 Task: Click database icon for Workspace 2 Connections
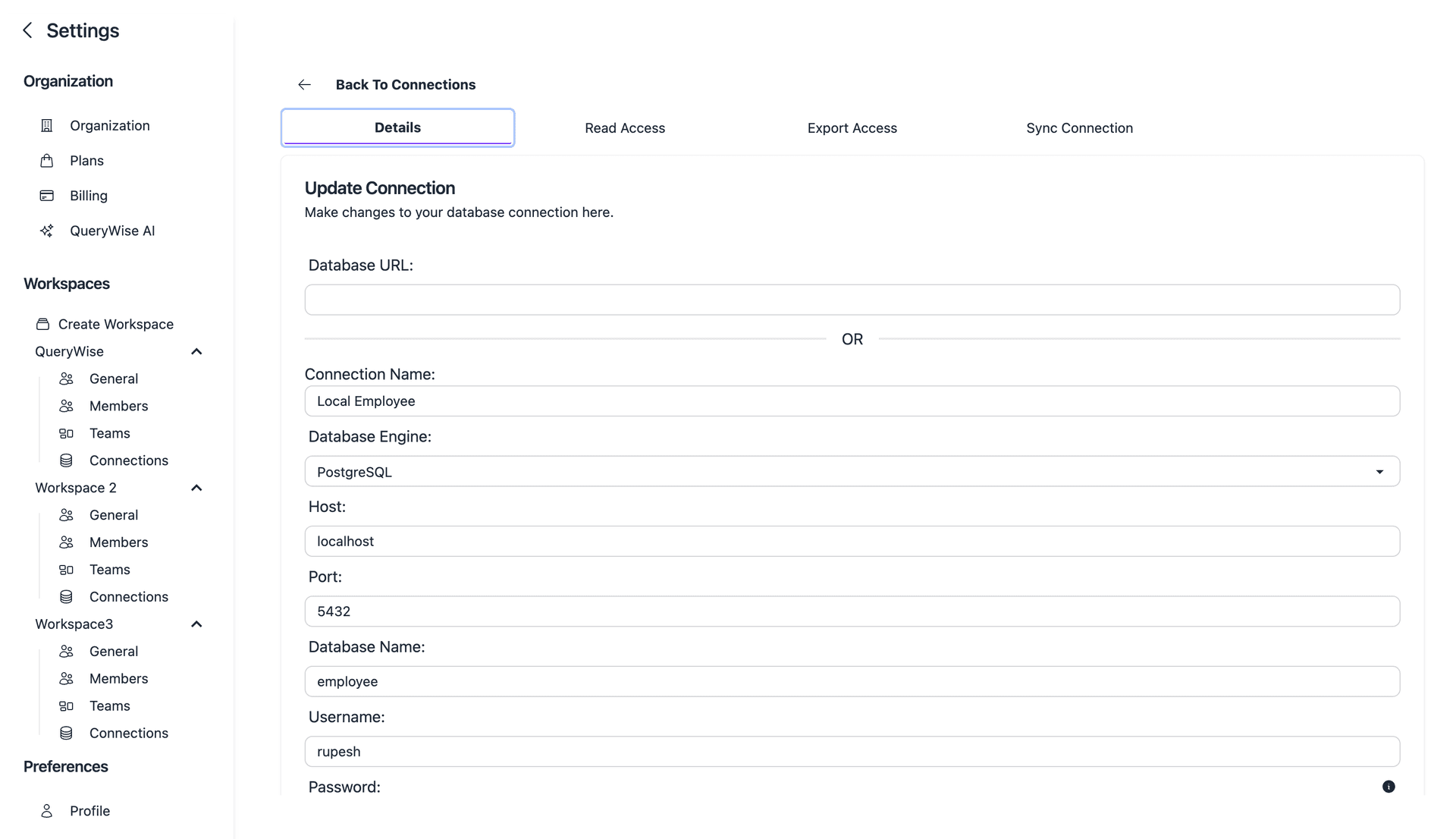[x=67, y=597]
